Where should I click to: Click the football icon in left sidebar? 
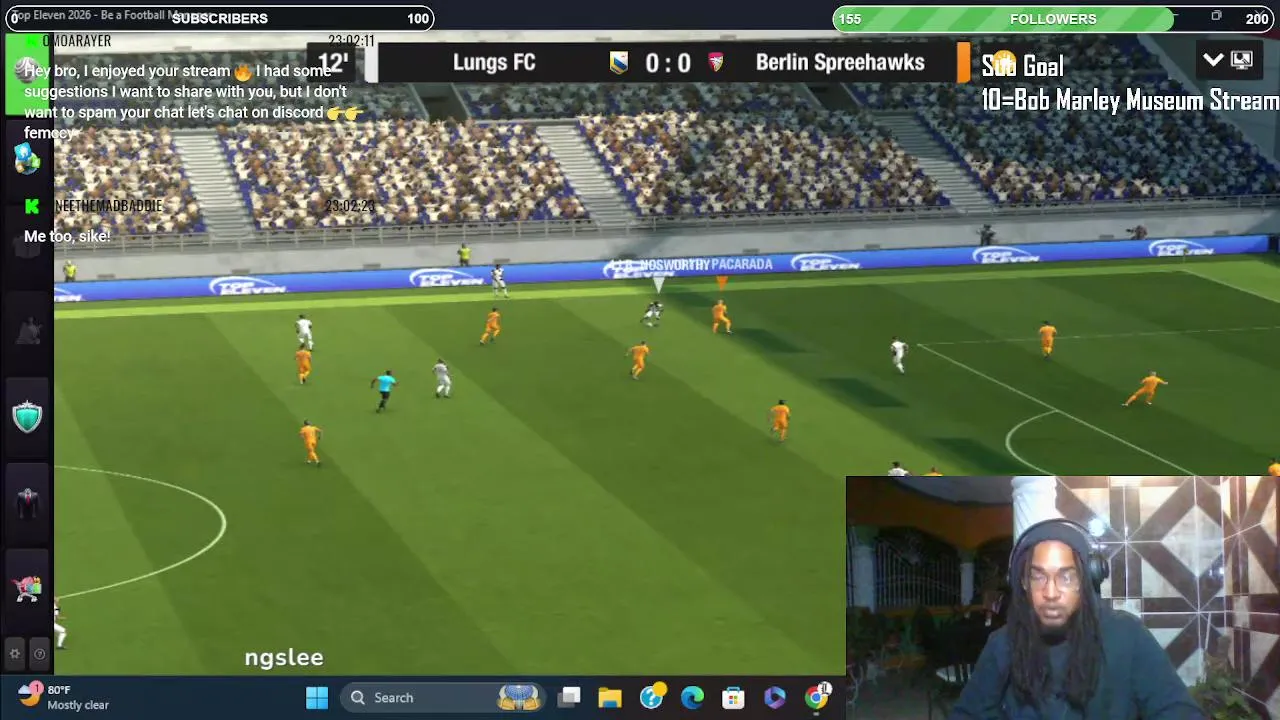24,69
